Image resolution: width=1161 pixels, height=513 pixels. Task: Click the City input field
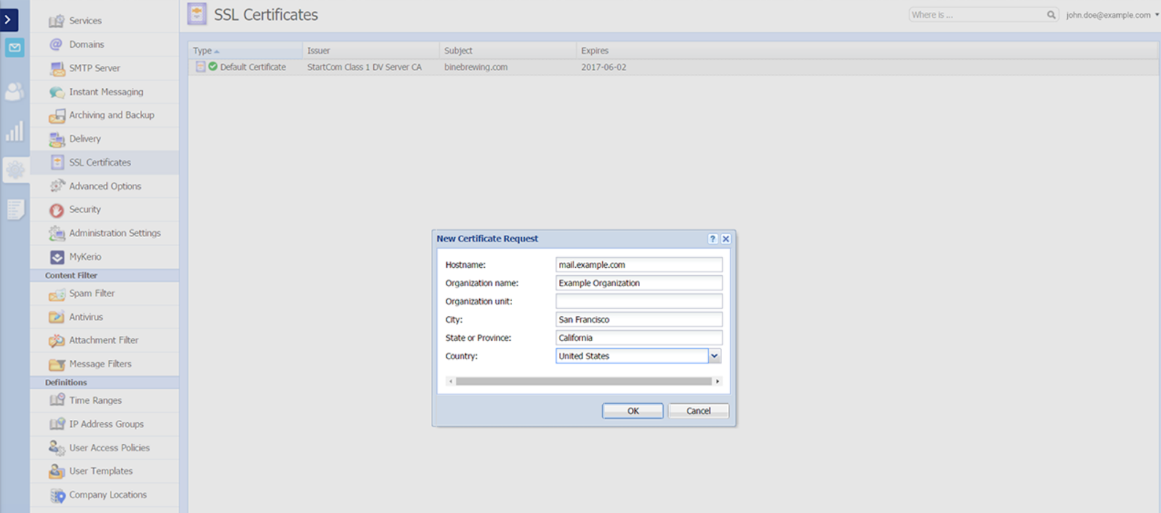pyautogui.click(x=639, y=320)
